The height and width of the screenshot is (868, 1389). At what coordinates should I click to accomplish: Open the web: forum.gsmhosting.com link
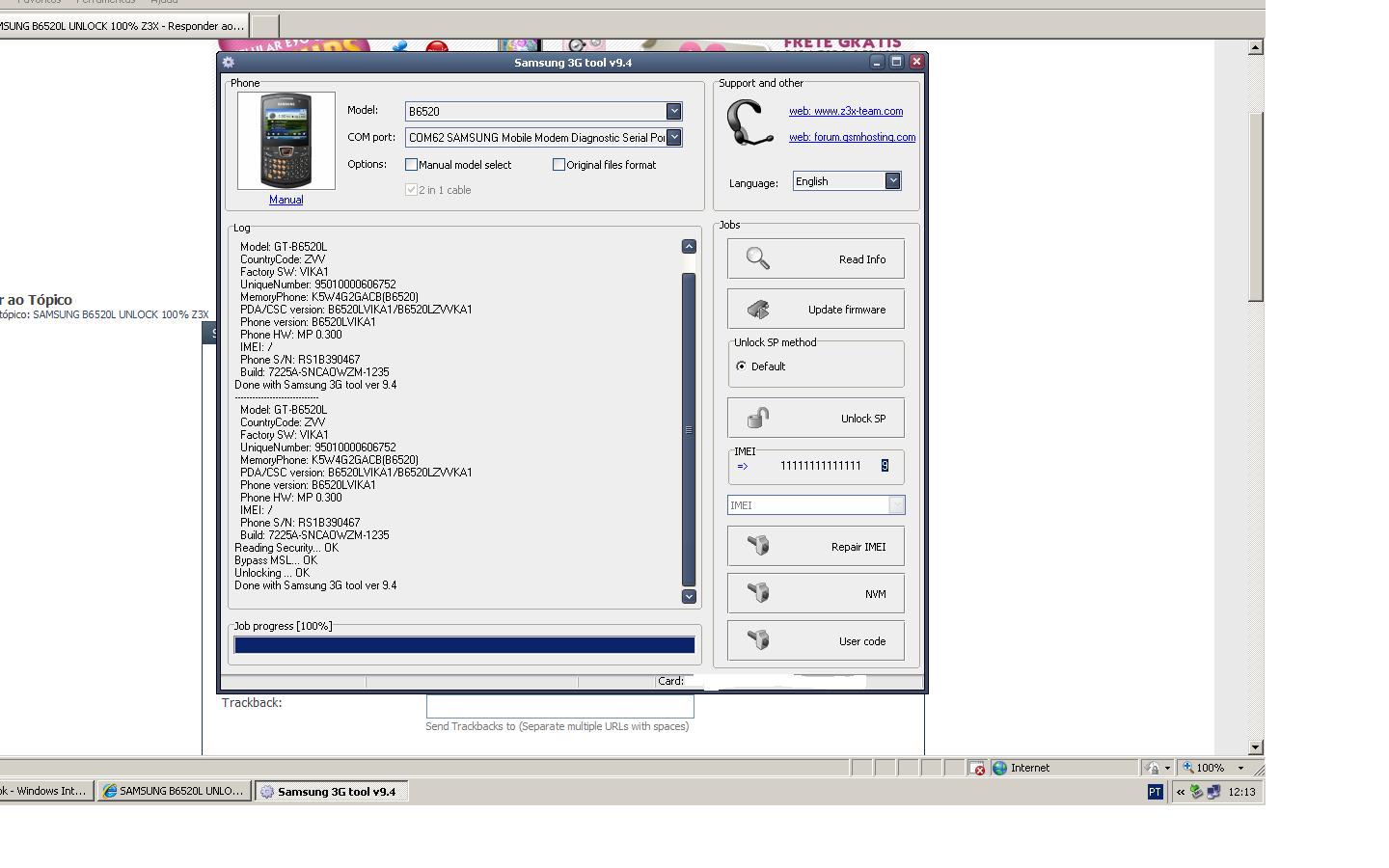(x=852, y=137)
